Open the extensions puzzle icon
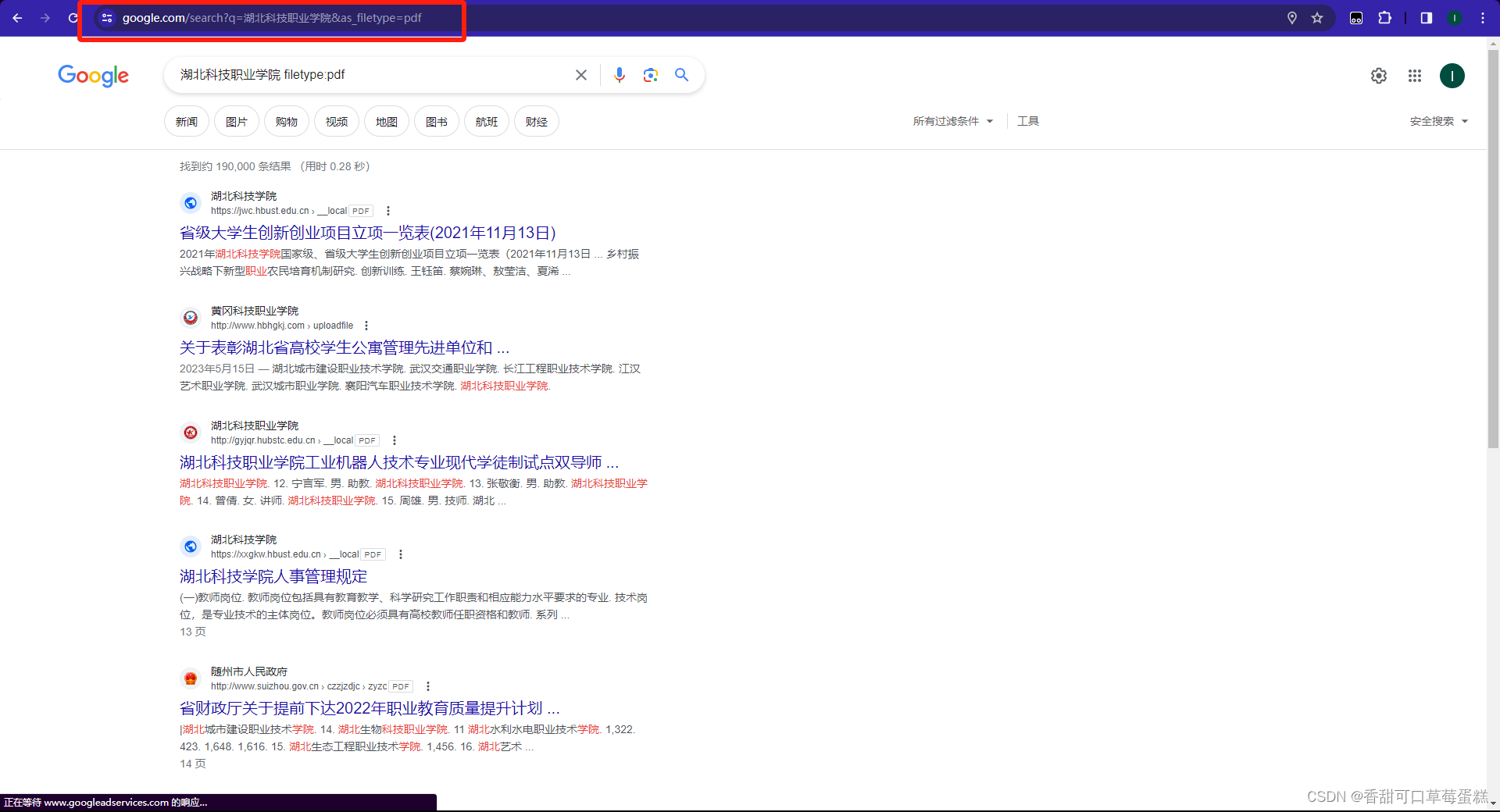 pyautogui.click(x=1384, y=18)
